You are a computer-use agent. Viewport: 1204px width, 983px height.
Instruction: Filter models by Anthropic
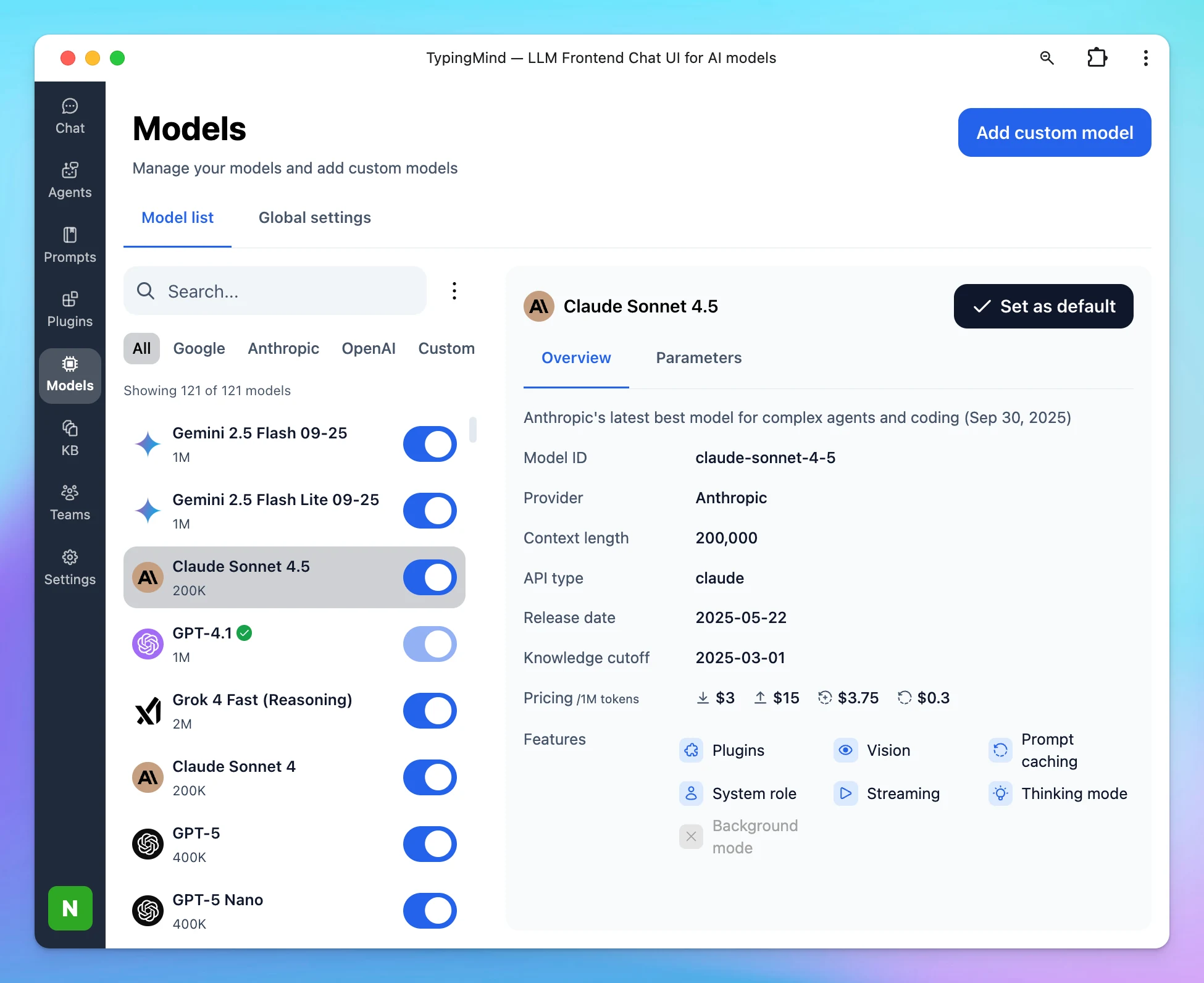(283, 349)
